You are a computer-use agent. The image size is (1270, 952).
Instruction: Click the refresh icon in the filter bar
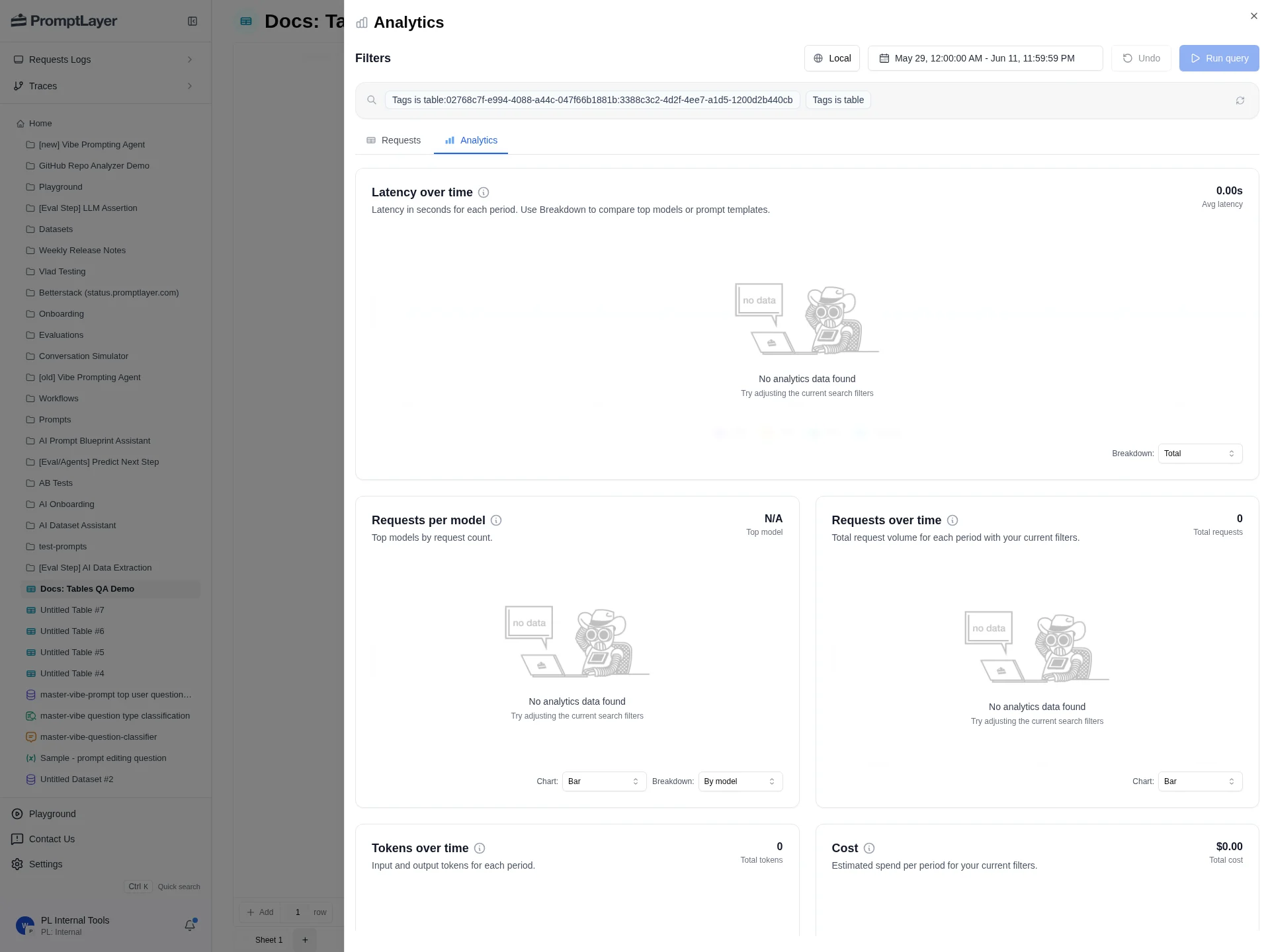tap(1240, 100)
